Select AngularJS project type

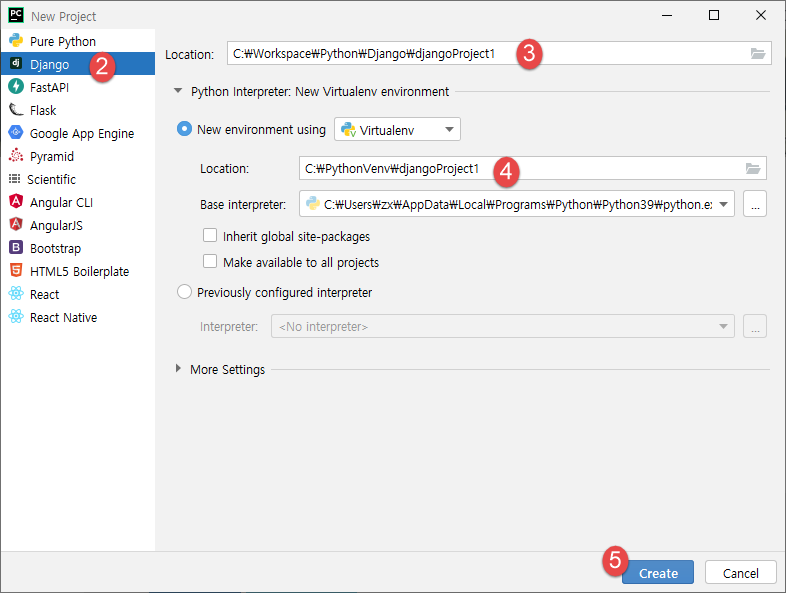pyautogui.click(x=78, y=225)
